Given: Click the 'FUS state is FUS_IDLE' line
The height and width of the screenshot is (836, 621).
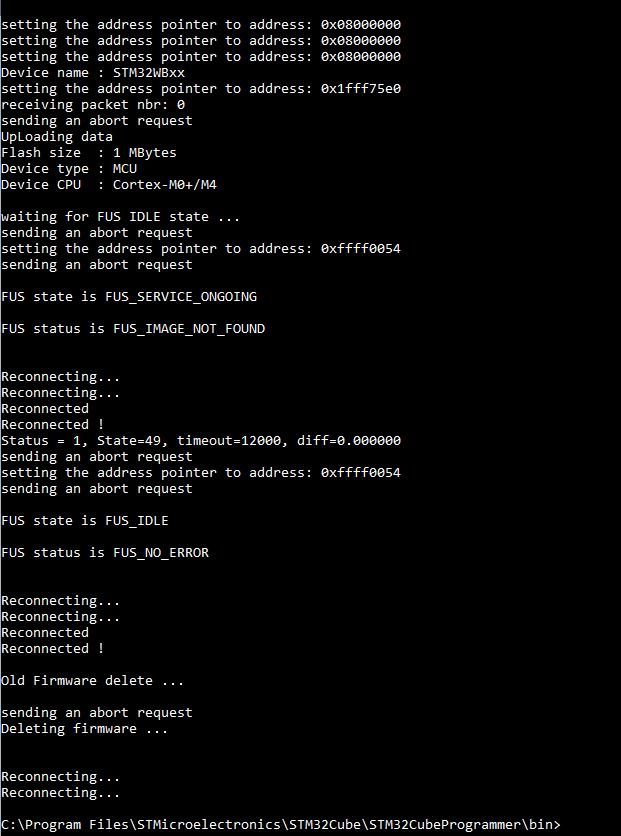Looking at the screenshot, I should [x=85, y=521].
